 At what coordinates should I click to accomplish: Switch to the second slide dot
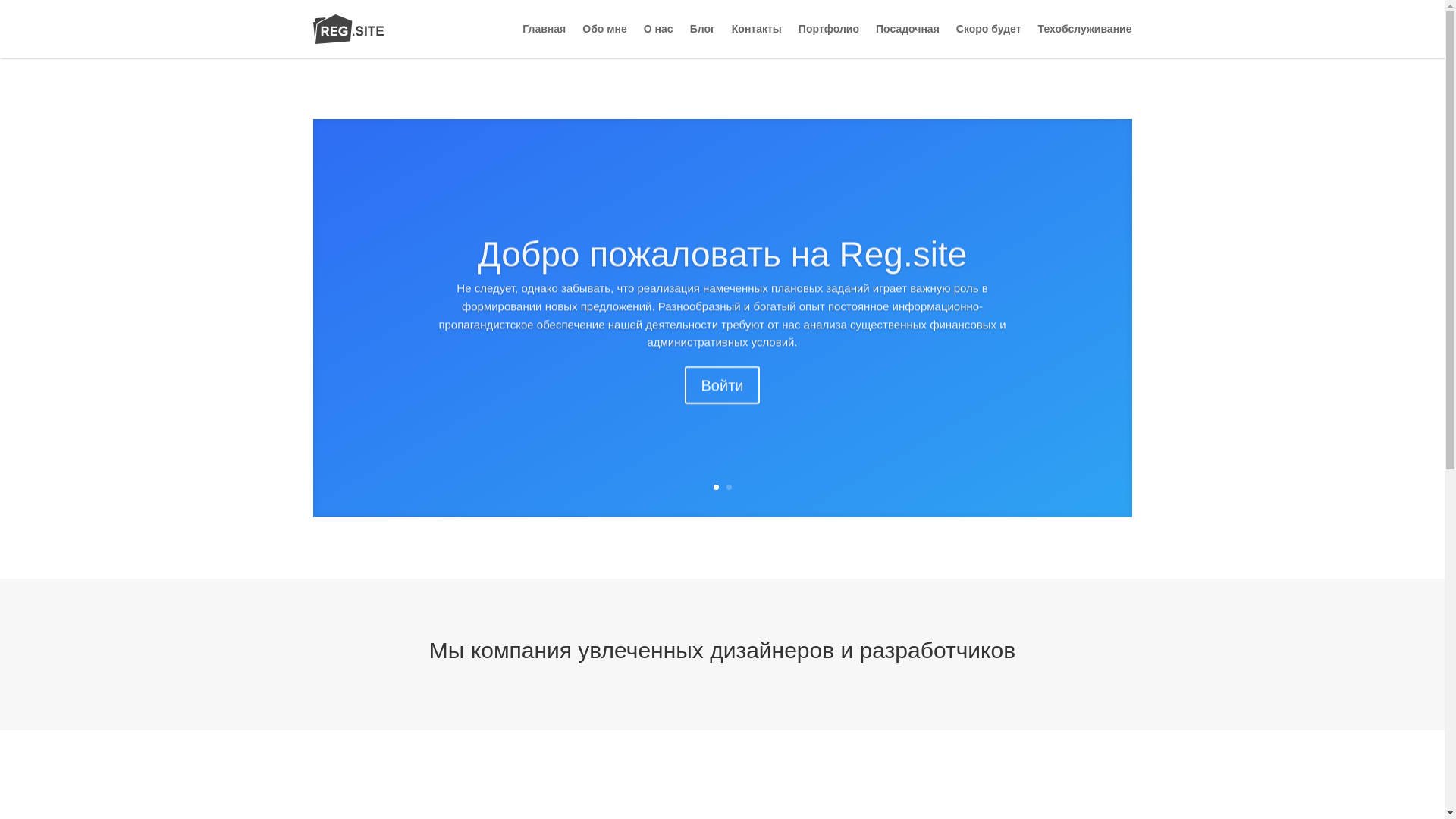(729, 487)
